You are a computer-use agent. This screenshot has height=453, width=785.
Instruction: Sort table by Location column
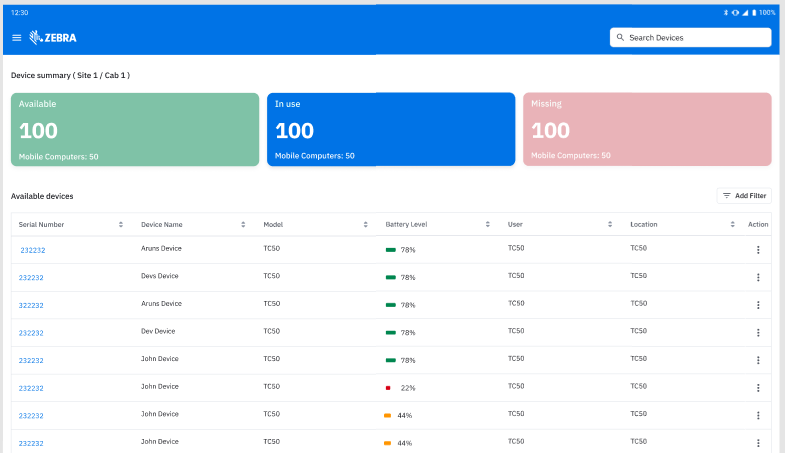pos(733,225)
